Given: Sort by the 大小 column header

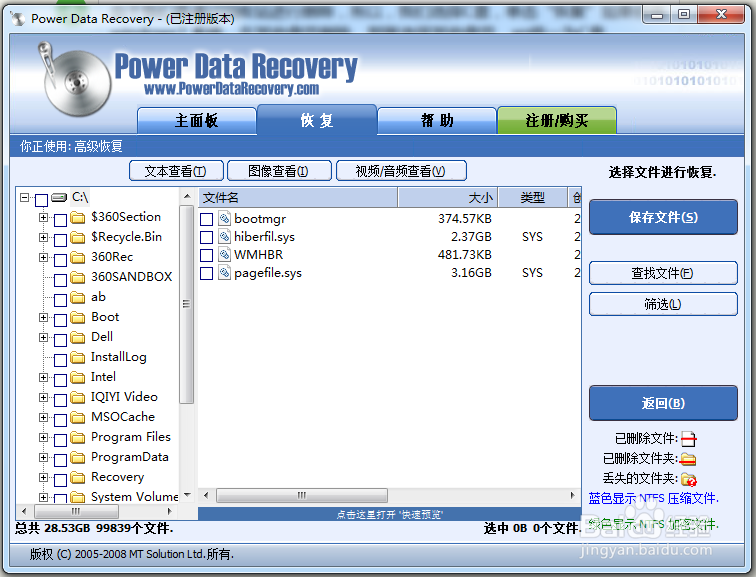Looking at the screenshot, I should (x=448, y=198).
